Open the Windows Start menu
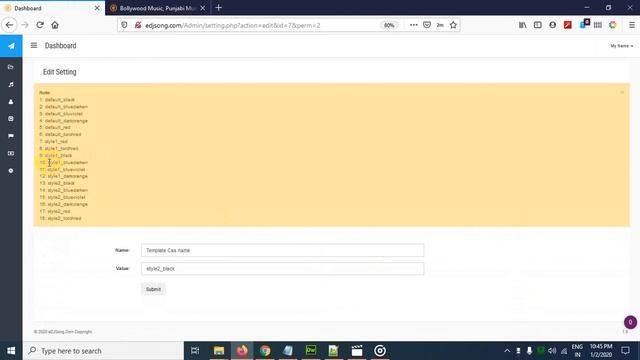This screenshot has height=360, width=640. pyautogui.click(x=11, y=351)
